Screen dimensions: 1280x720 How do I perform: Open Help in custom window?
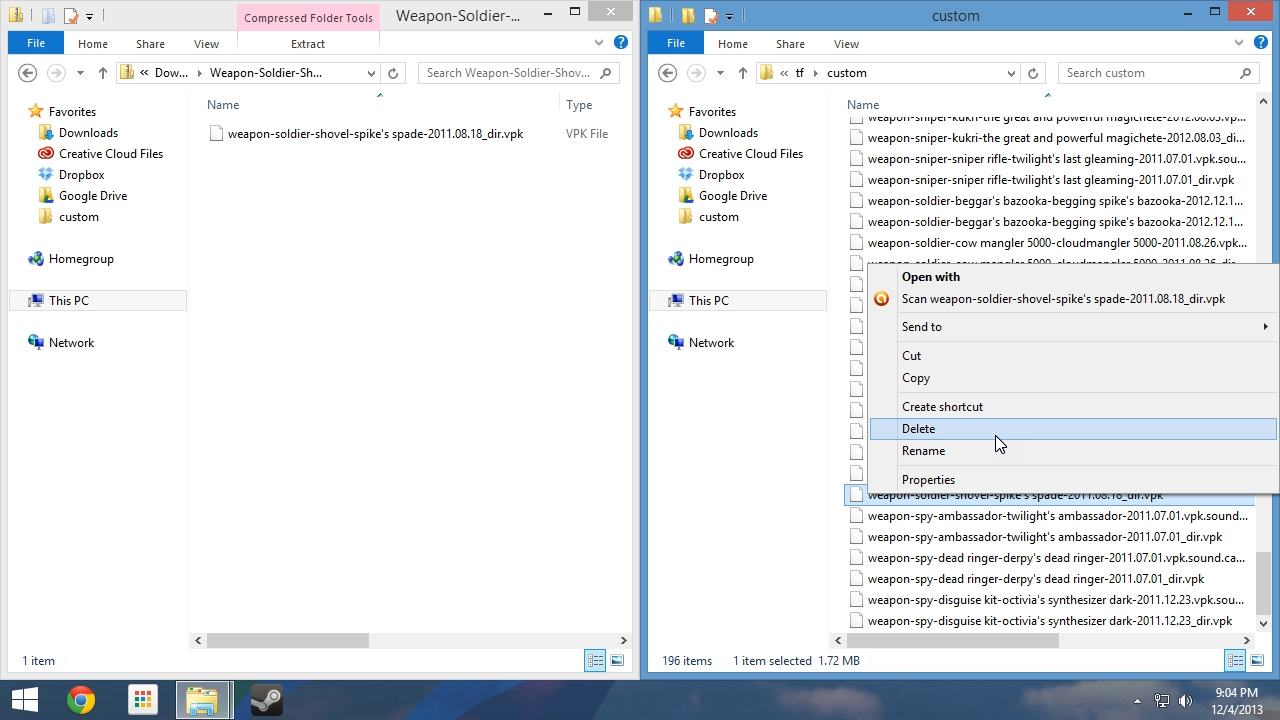click(x=1261, y=43)
